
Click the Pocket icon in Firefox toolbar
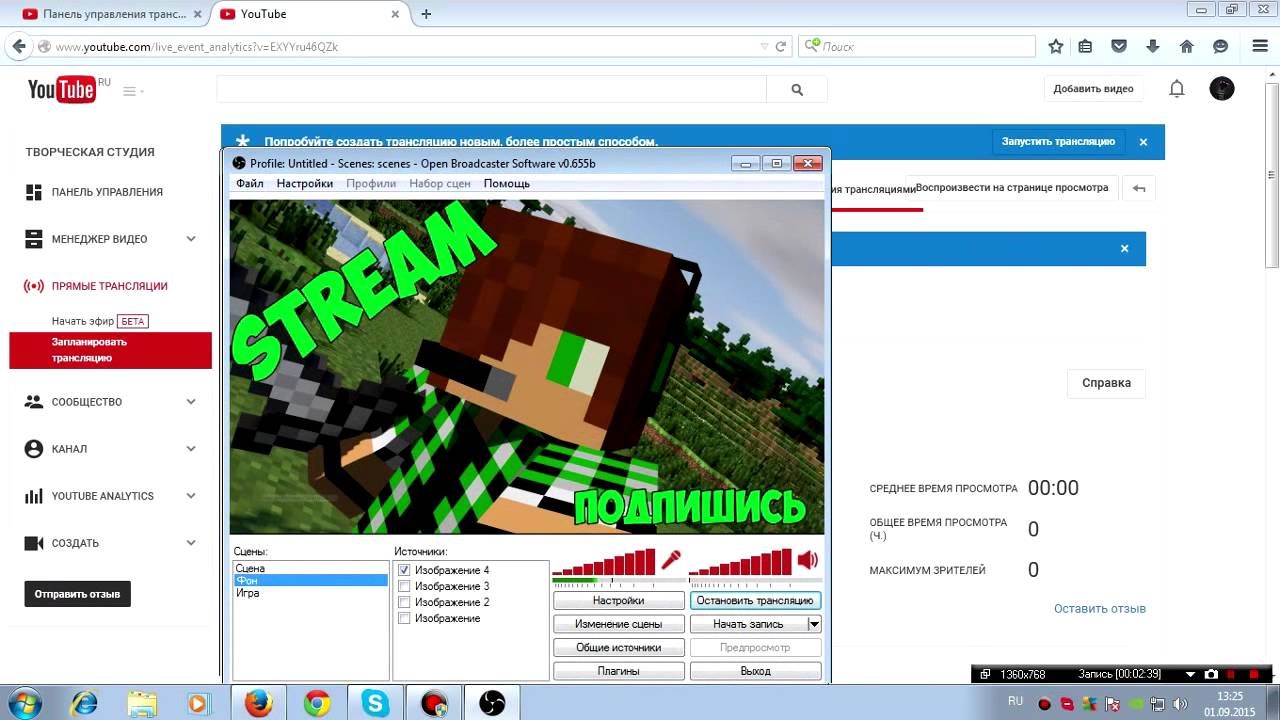[x=1120, y=46]
